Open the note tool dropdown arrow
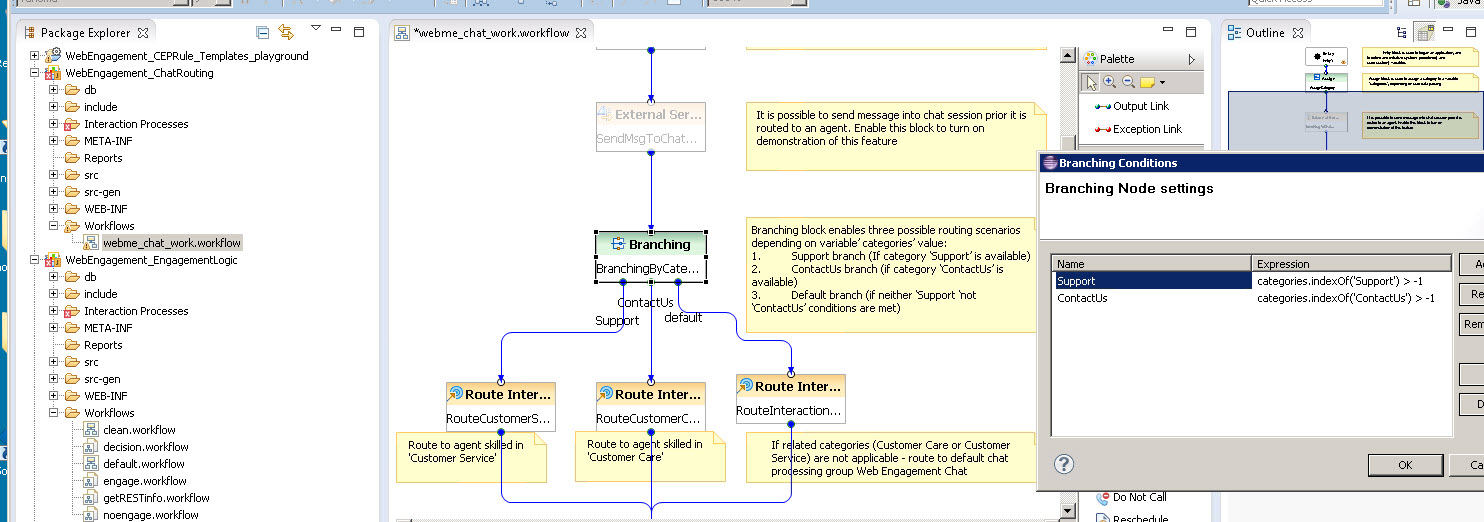This screenshot has width=1484, height=522. 1162,82
